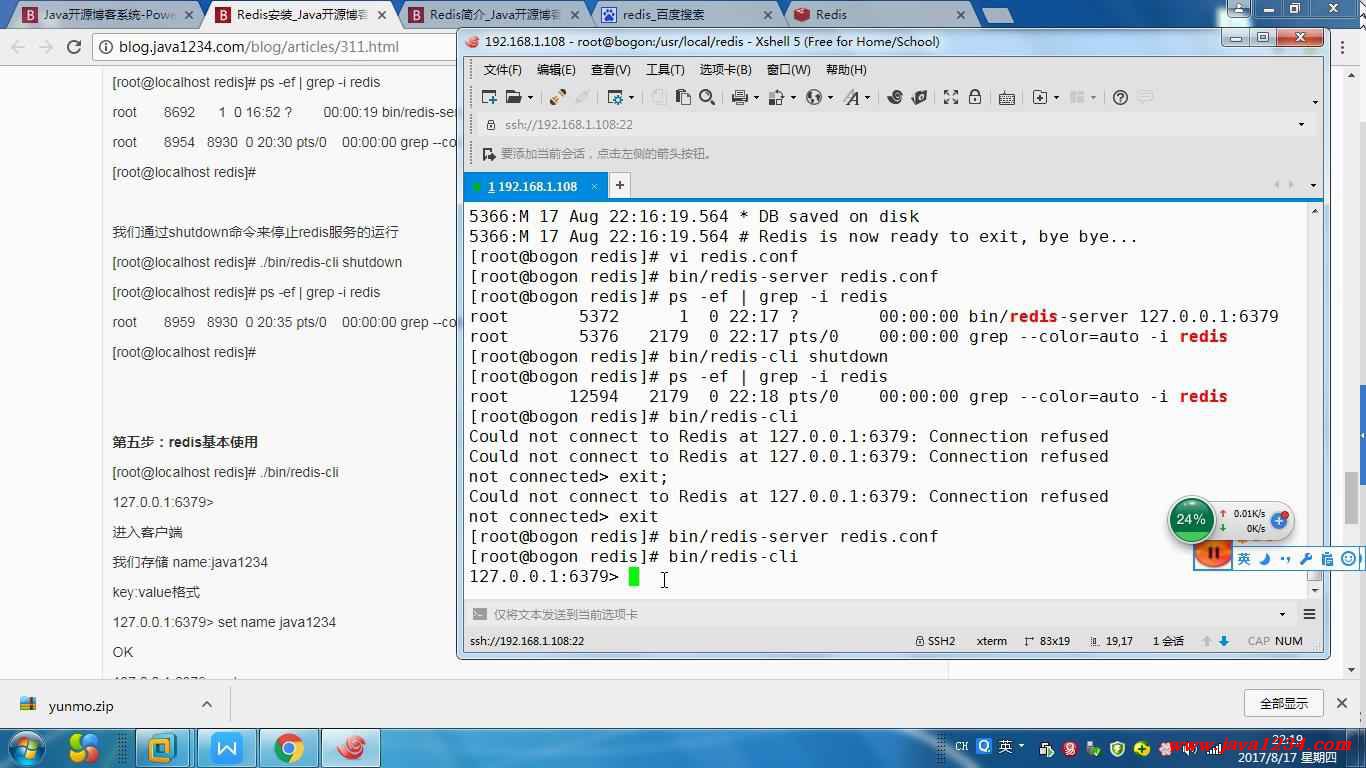Close the Chrome download bar with X
This screenshot has width=1366, height=768.
1342,703
